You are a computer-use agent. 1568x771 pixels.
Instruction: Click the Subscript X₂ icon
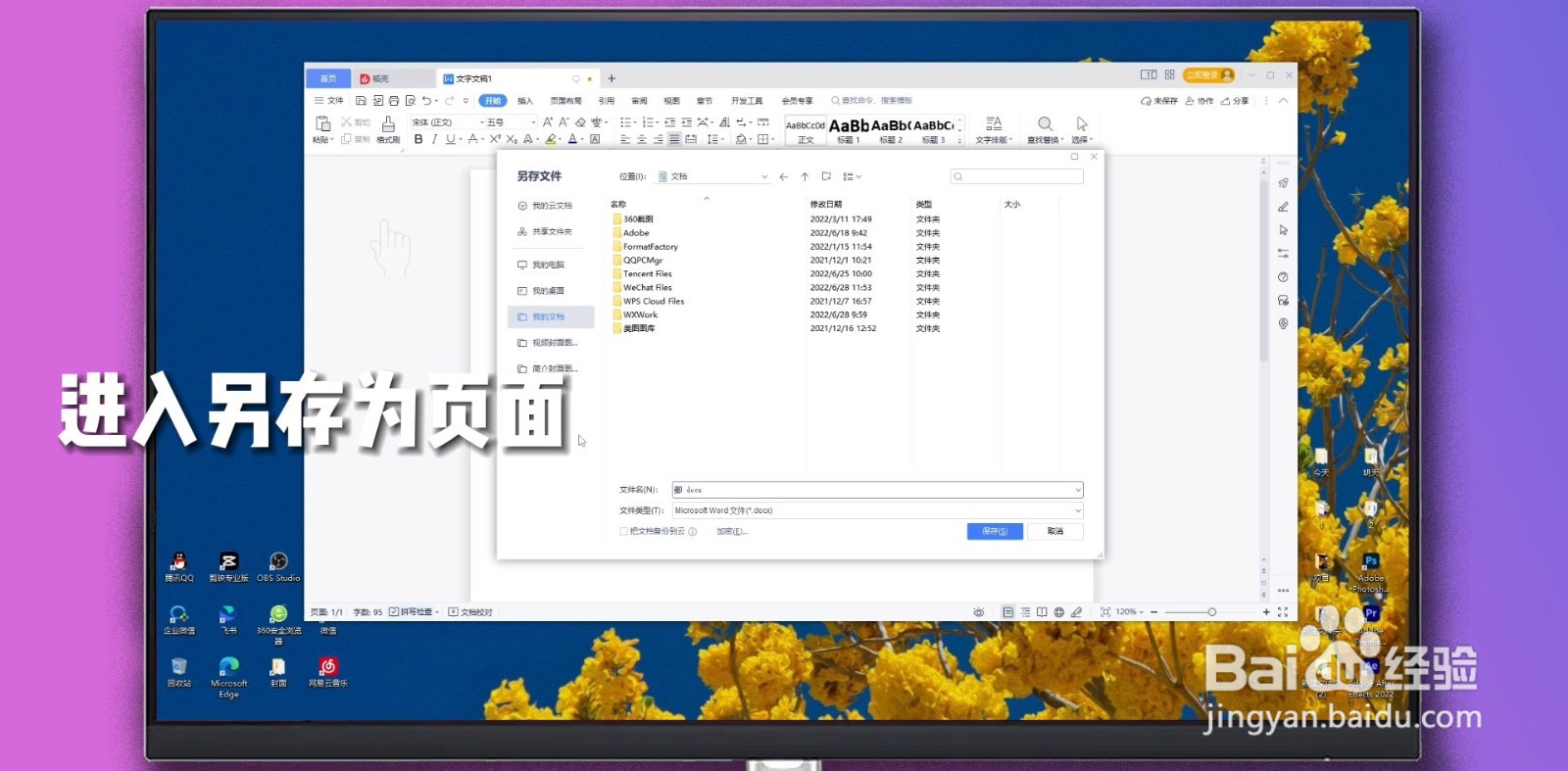[512, 139]
